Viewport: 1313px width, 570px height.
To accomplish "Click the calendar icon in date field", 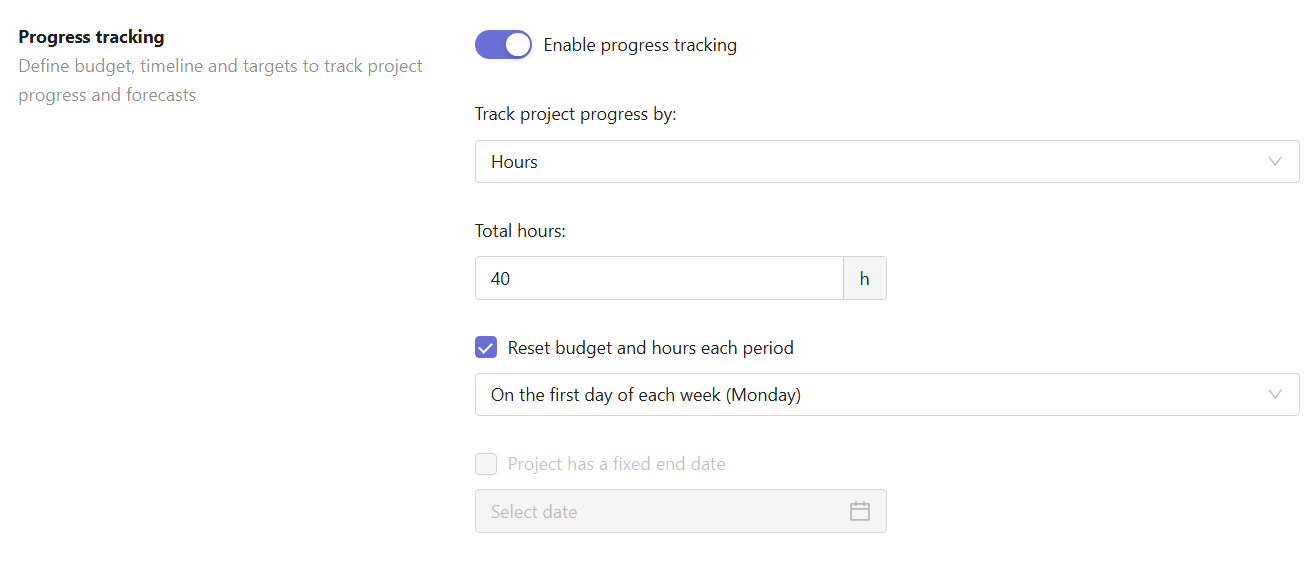I will pyautogui.click(x=860, y=511).
